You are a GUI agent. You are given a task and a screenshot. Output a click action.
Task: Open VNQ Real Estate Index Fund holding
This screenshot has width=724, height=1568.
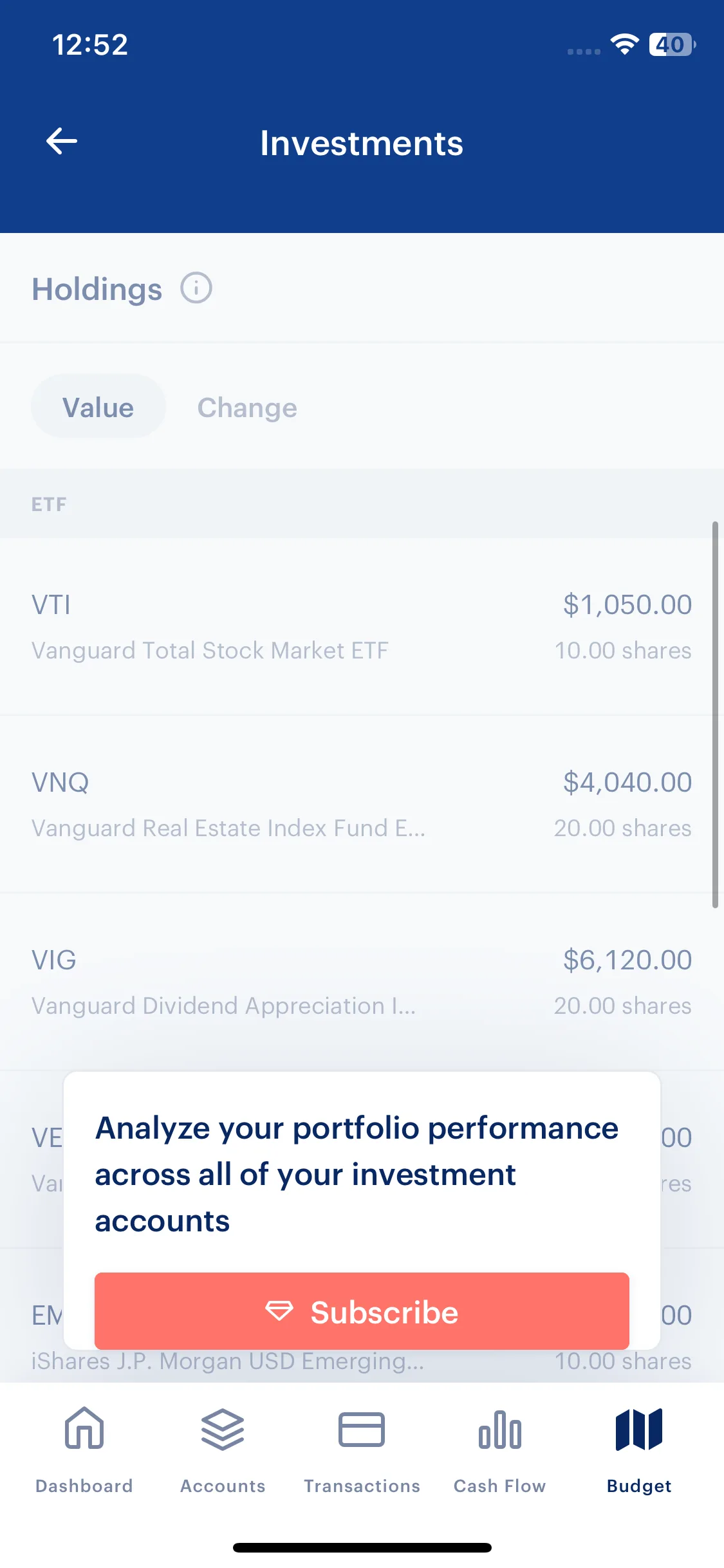click(x=362, y=804)
